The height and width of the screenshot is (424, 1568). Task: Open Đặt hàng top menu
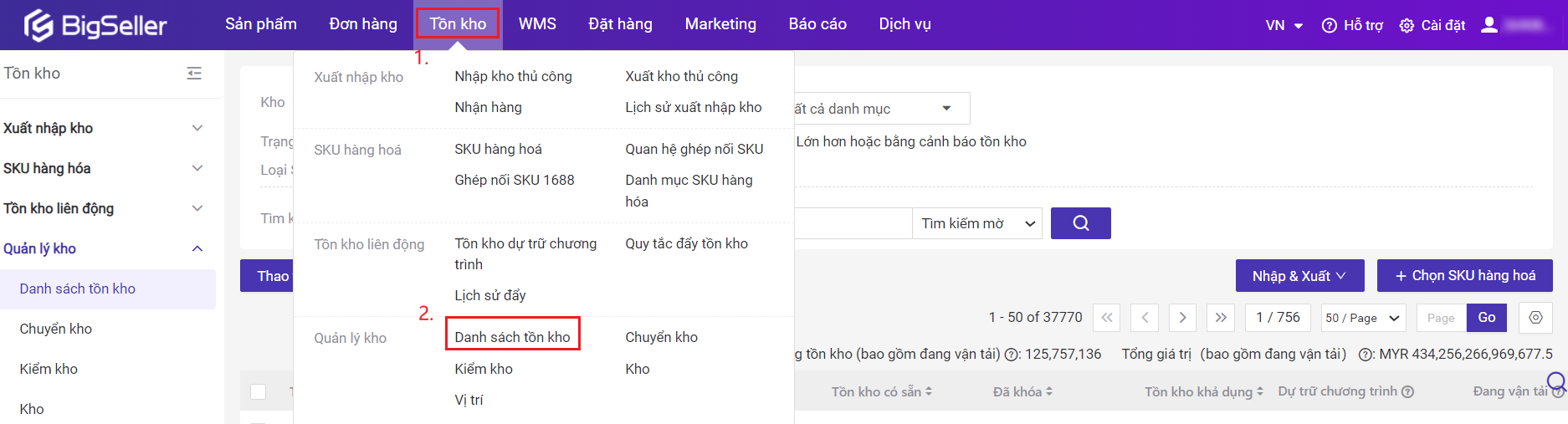coord(620,24)
